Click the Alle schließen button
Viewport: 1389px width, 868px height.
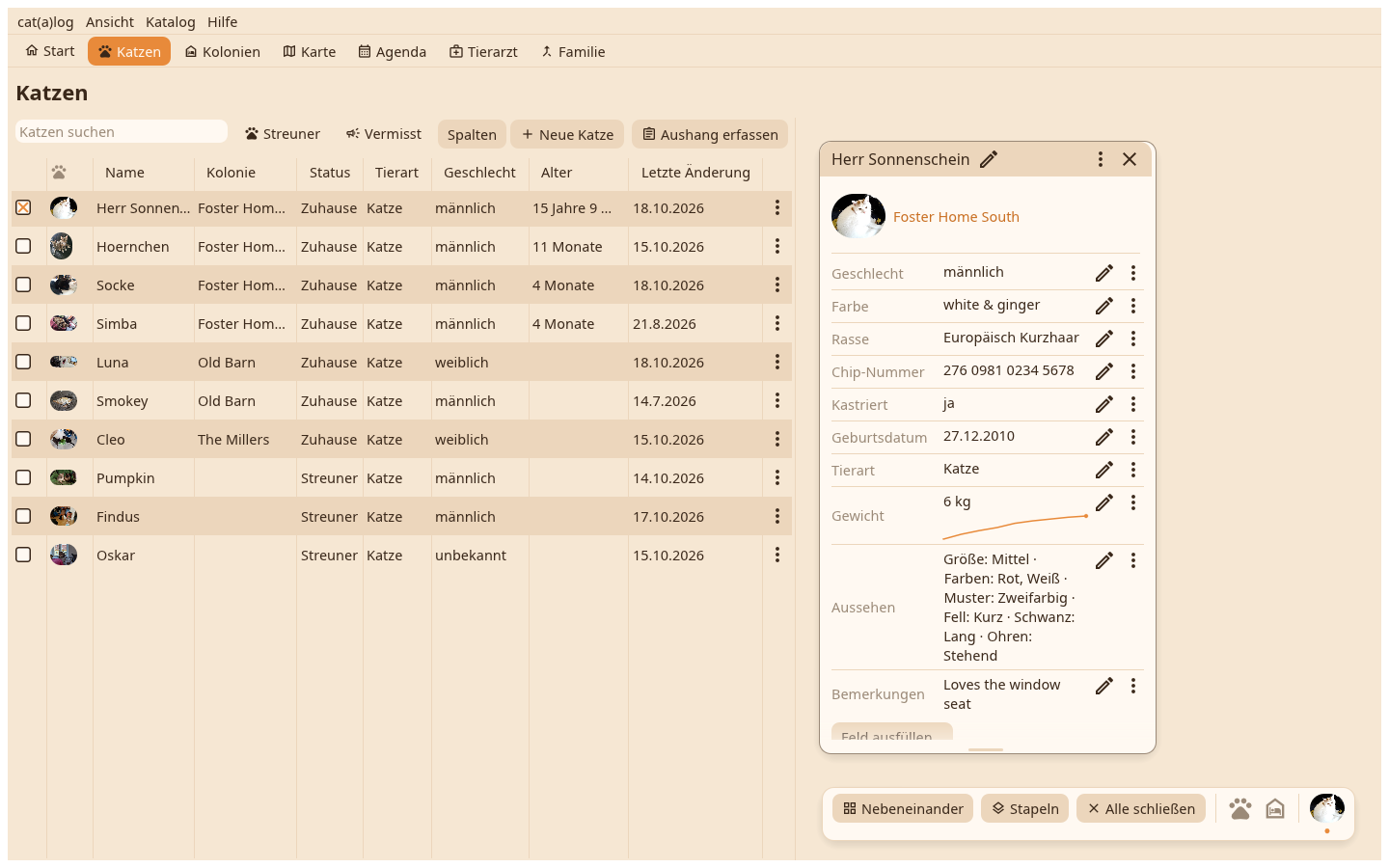tap(1141, 808)
